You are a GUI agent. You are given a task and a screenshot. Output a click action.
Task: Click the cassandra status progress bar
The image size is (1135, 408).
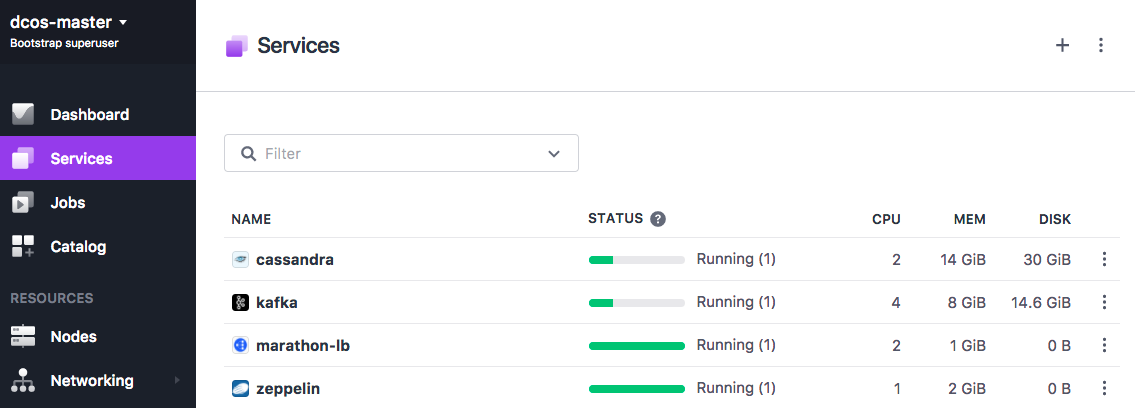click(637, 260)
